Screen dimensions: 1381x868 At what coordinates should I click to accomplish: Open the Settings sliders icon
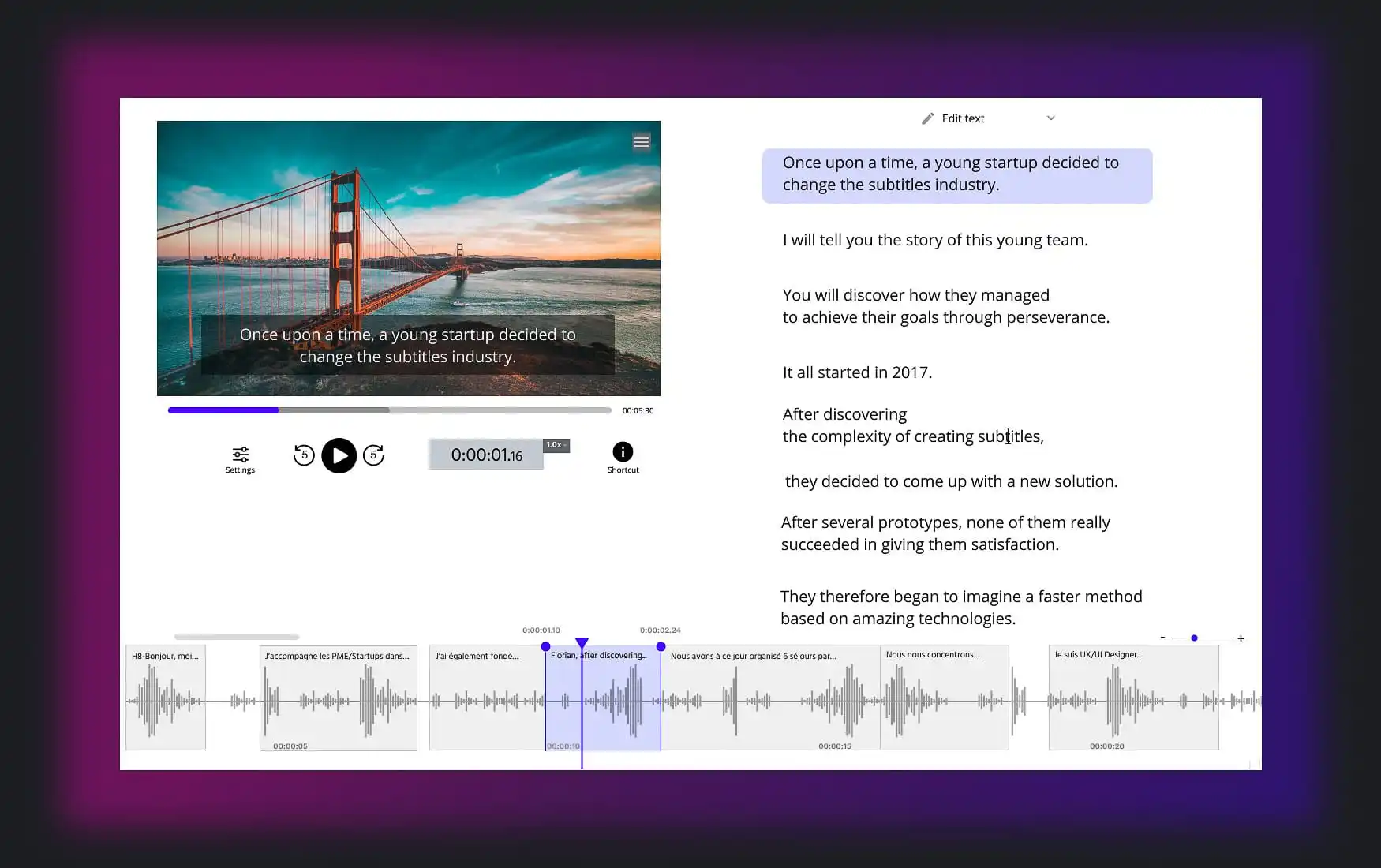click(x=240, y=455)
